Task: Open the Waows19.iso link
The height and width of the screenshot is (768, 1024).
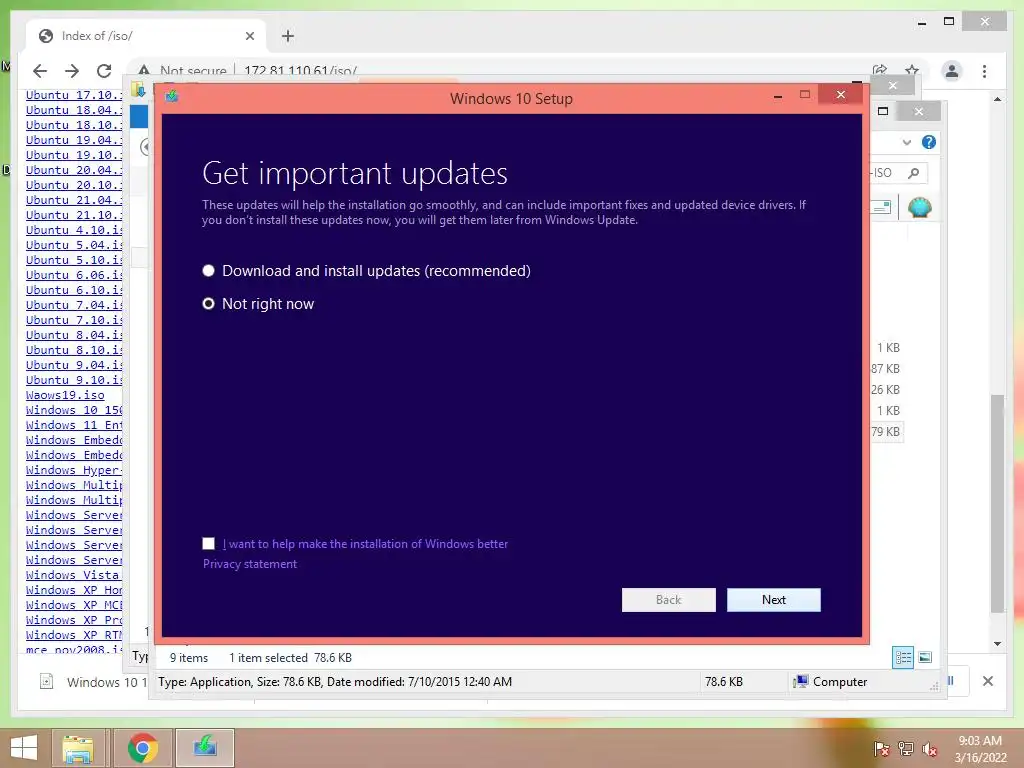Action: tap(65, 394)
